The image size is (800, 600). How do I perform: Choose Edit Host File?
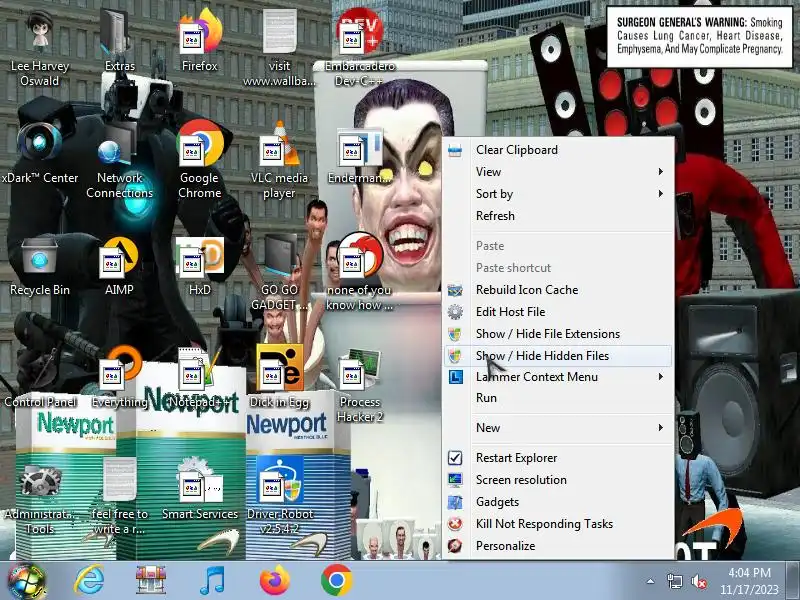(559, 311)
